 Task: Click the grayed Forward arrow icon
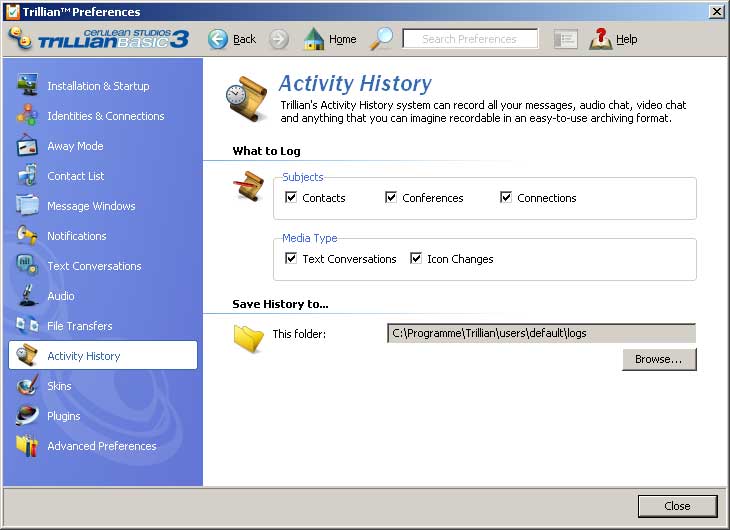[278, 39]
